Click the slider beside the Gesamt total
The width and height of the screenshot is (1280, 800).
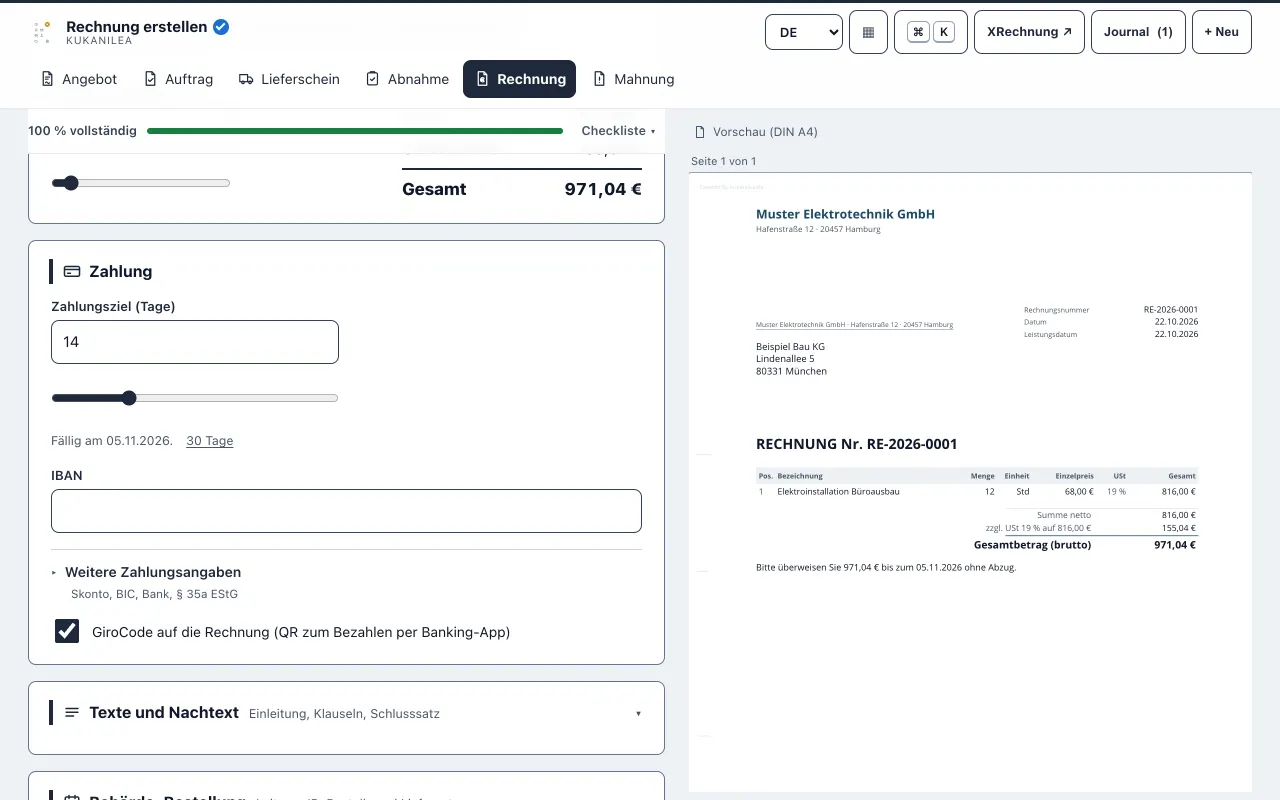coord(141,183)
